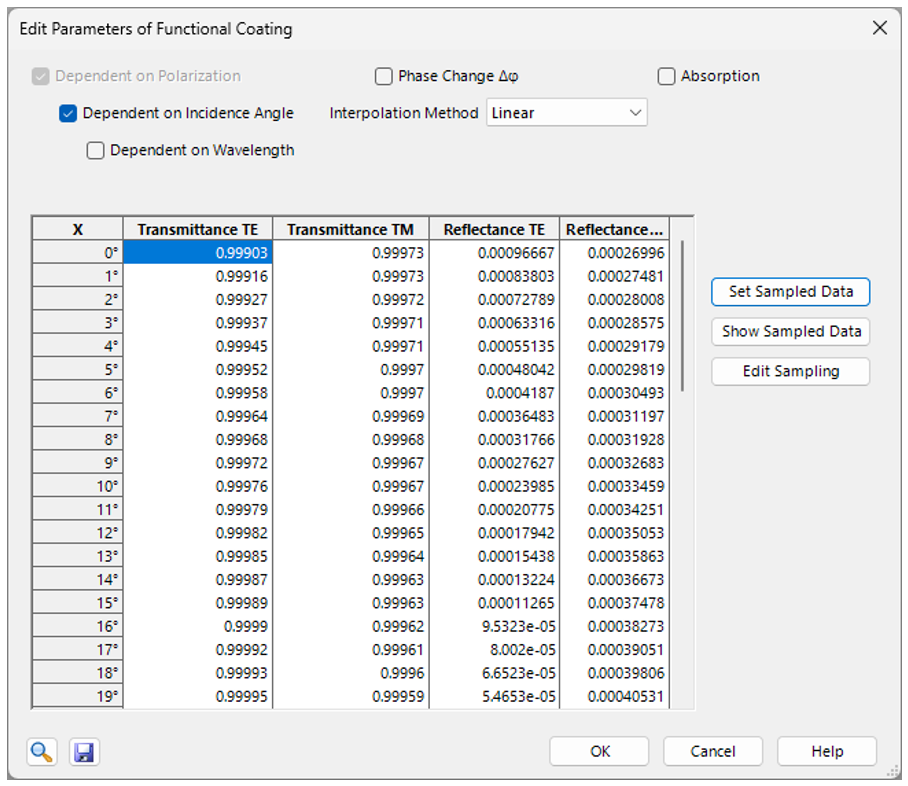This screenshot has height=786, width=908.
Task: Select the 19° row header
Action: (78, 696)
